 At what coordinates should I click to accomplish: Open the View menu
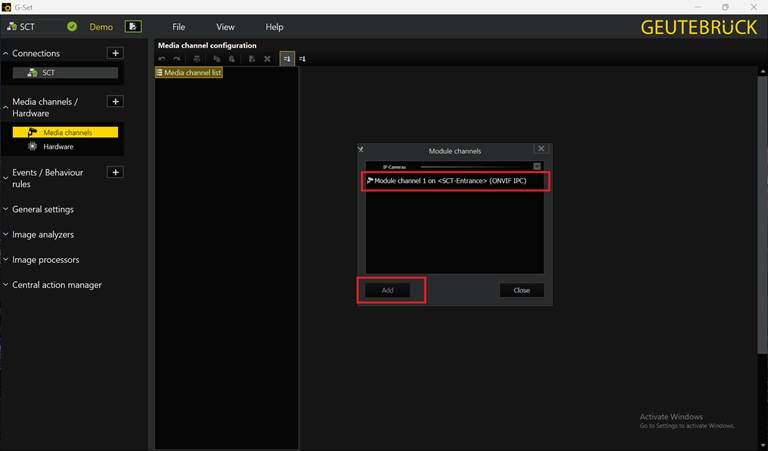coord(225,27)
